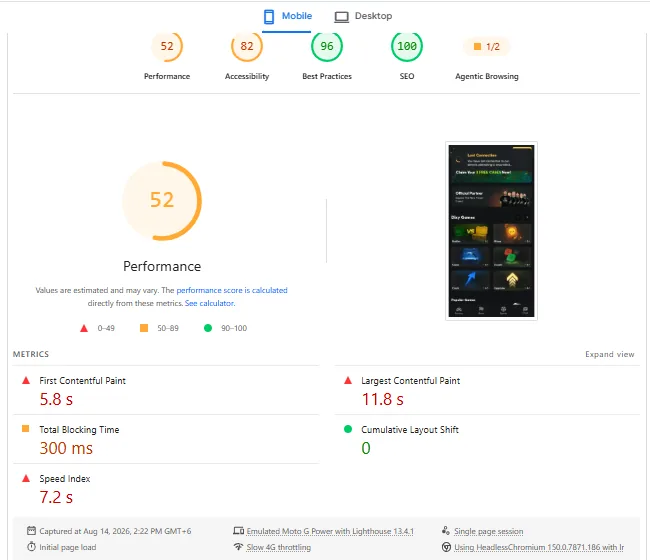This screenshot has width=650, height=560.
Task: Click the 300 ms value
Action: coord(66,448)
